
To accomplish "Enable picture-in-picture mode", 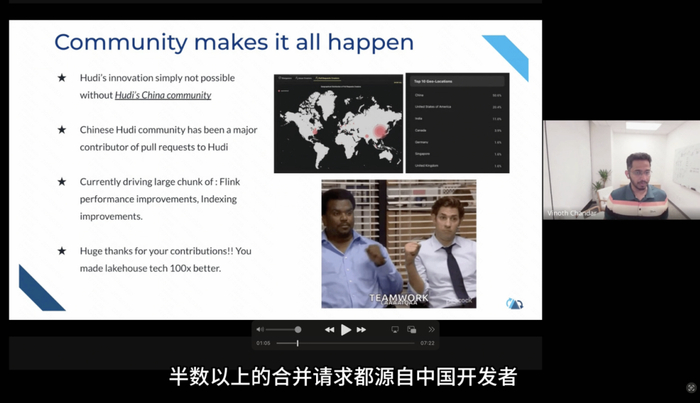I will coord(412,330).
